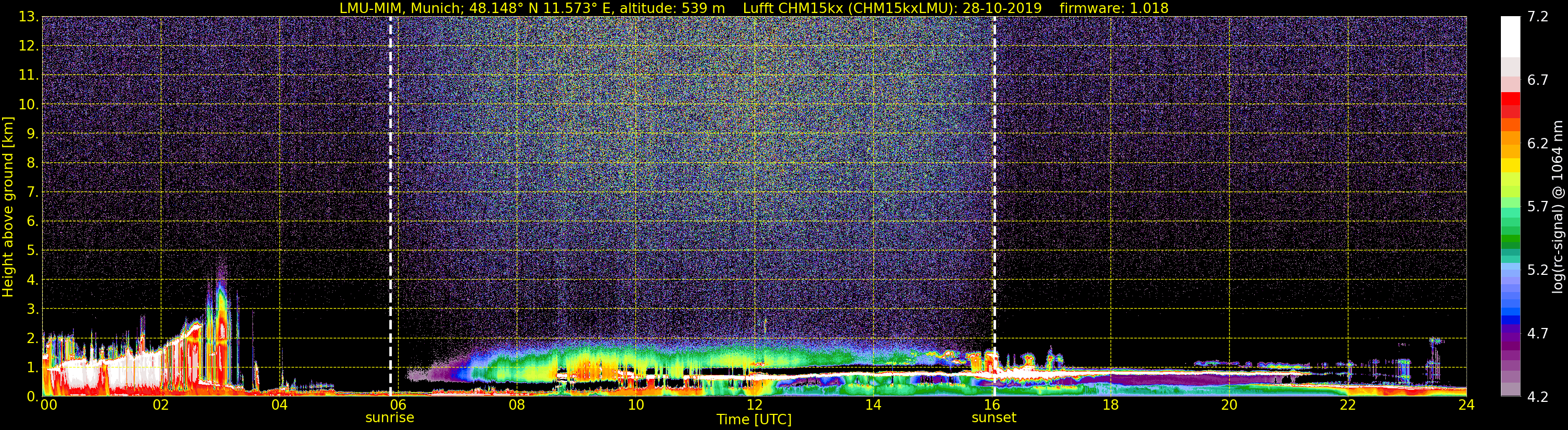Image resolution: width=1568 pixels, height=430 pixels.
Task: Click the white top section of the colorbar
Action: pyautogui.click(x=1510, y=36)
